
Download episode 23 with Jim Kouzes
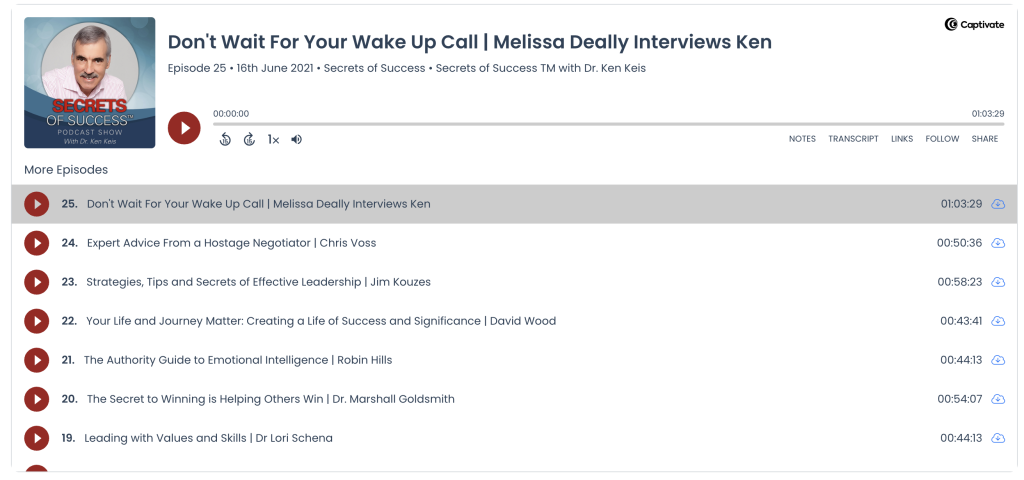coord(997,282)
